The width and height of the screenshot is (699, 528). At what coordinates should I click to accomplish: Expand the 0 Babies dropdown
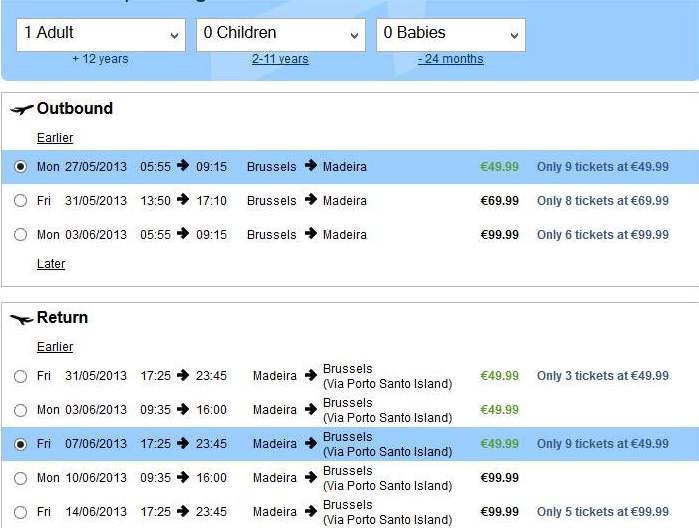(x=451, y=35)
